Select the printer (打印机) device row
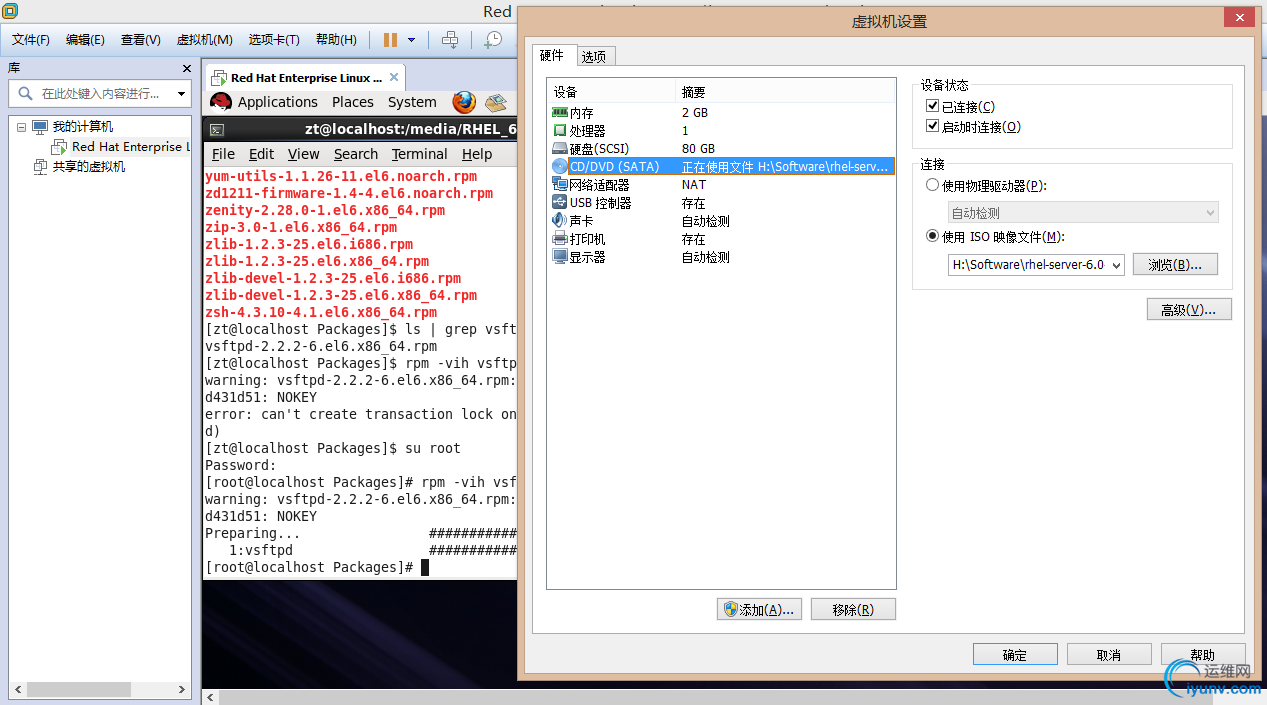Image resolution: width=1267 pixels, height=705 pixels. point(720,239)
